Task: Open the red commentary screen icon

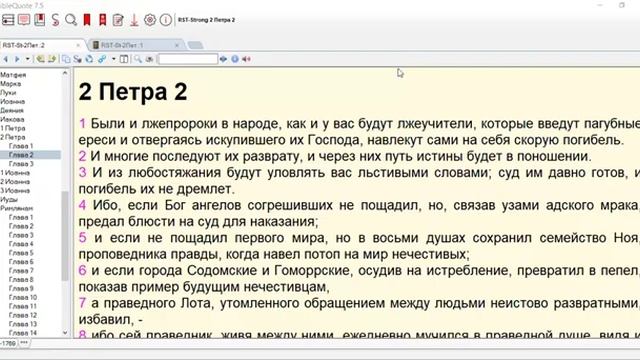Action: click(x=24, y=20)
